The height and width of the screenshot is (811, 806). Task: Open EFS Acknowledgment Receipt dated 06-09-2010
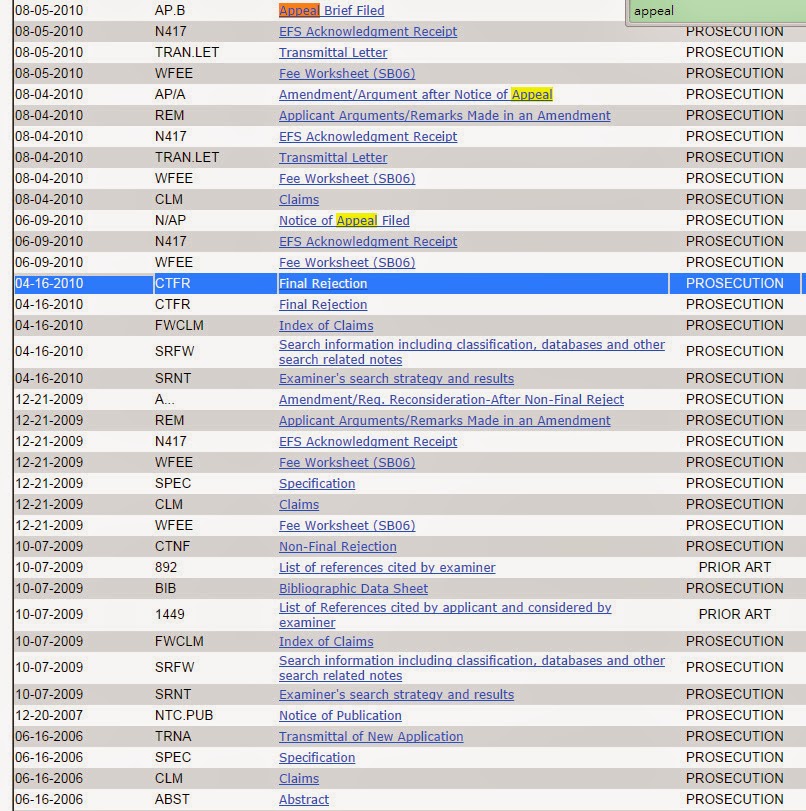tap(368, 242)
